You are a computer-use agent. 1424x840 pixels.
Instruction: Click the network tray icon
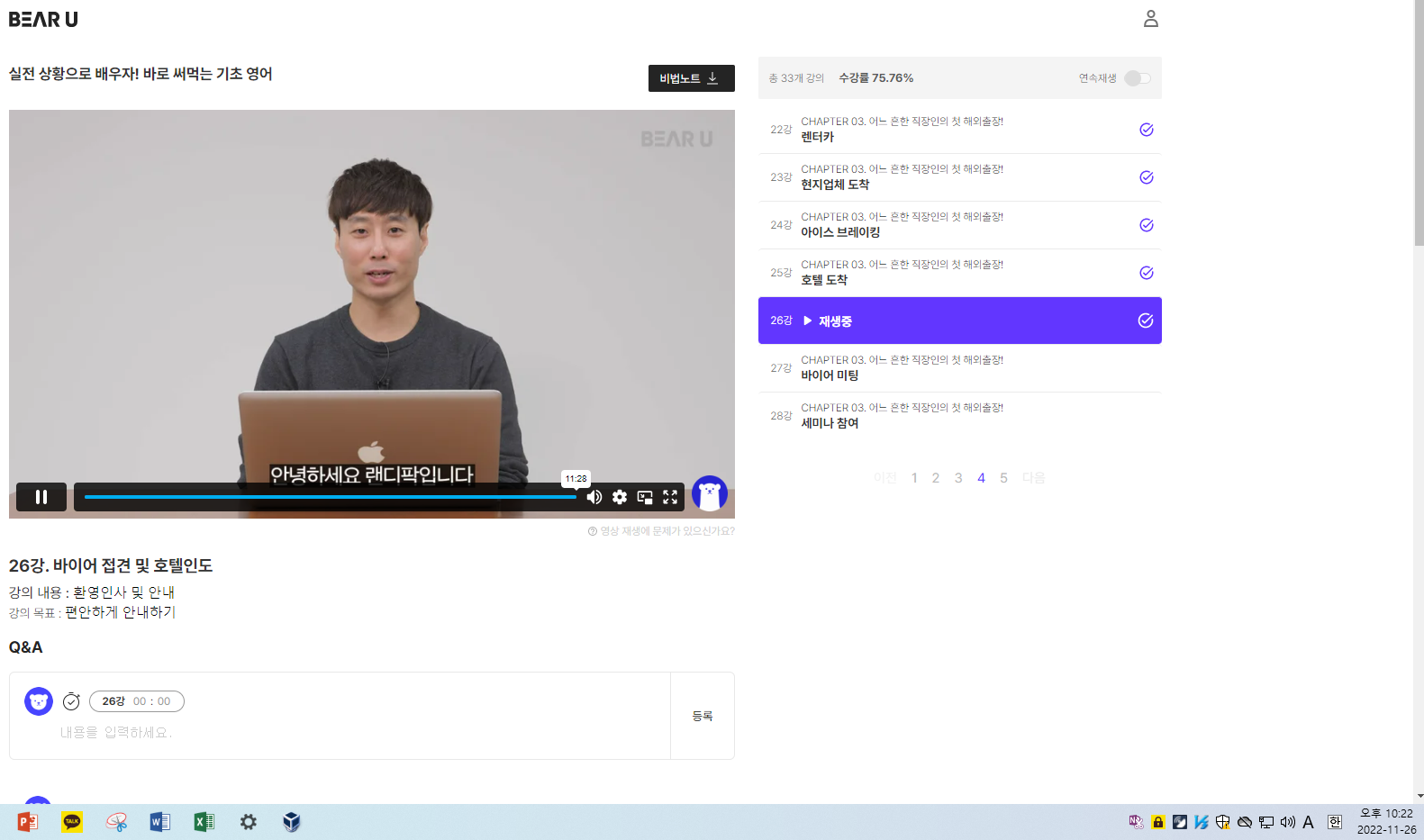pyautogui.click(x=1266, y=822)
